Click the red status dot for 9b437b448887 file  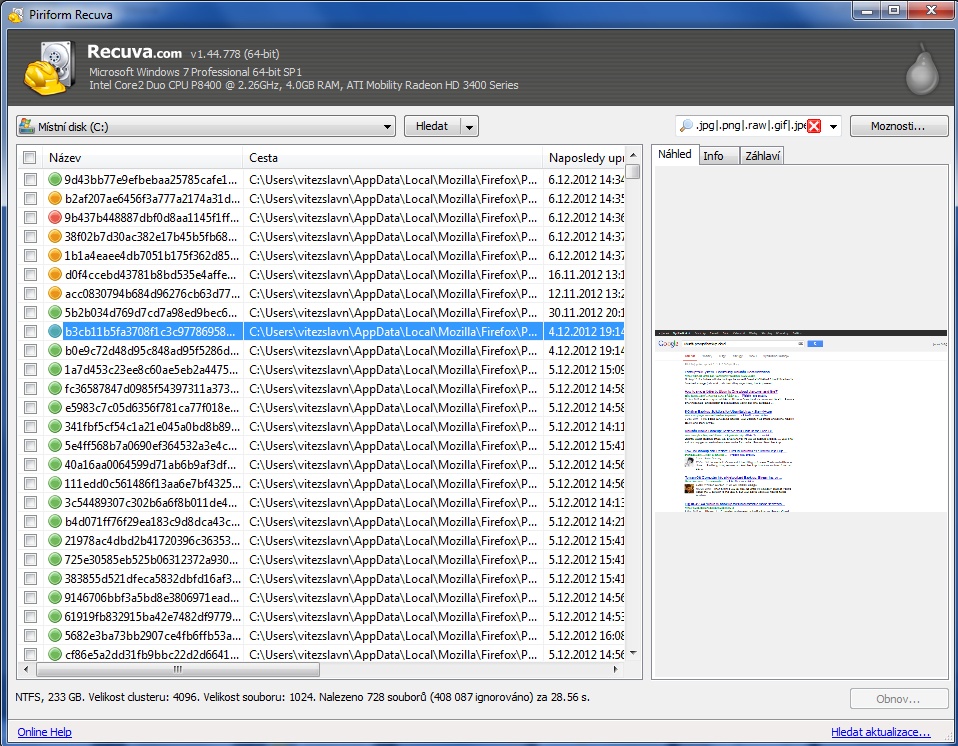[x=56, y=218]
